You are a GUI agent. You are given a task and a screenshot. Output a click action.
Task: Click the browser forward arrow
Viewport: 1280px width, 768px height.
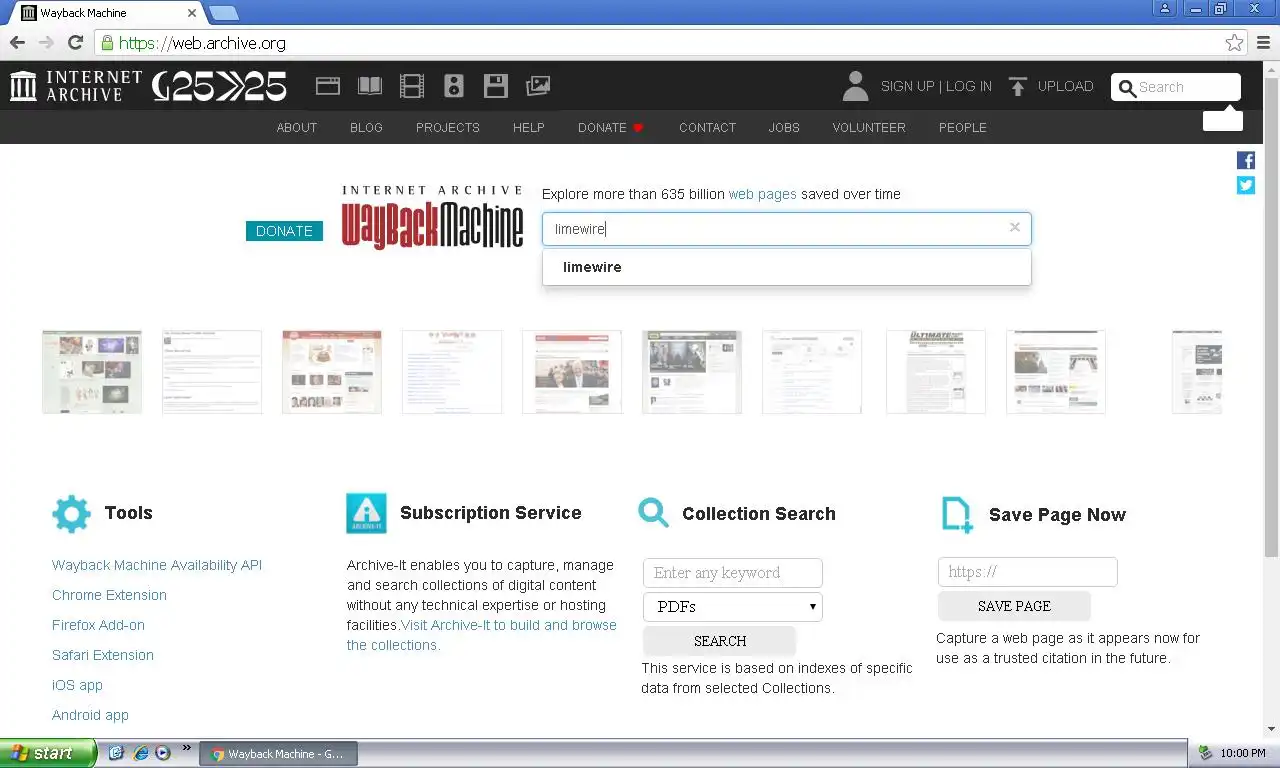click(46, 43)
